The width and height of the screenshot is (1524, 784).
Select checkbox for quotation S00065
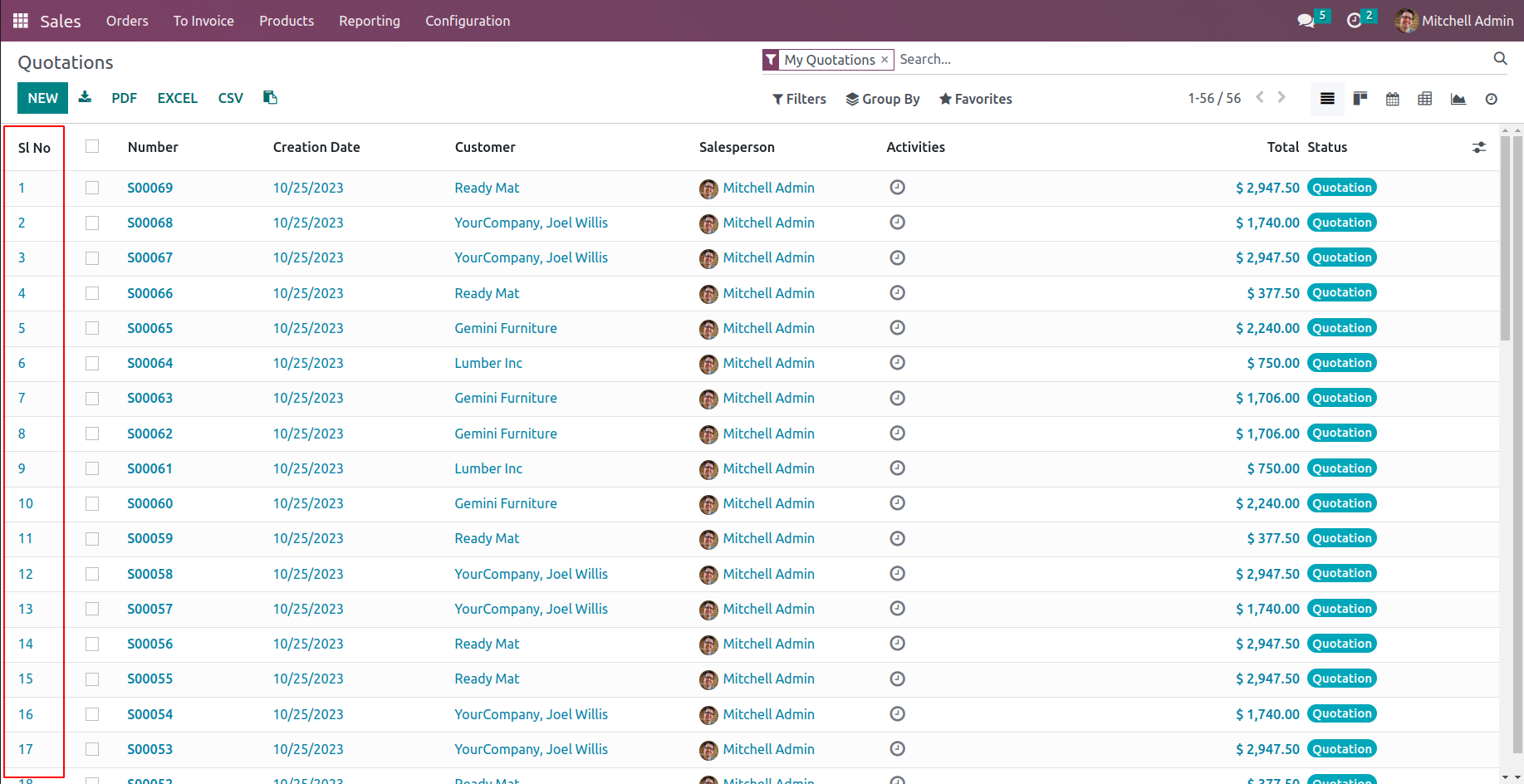click(92, 328)
